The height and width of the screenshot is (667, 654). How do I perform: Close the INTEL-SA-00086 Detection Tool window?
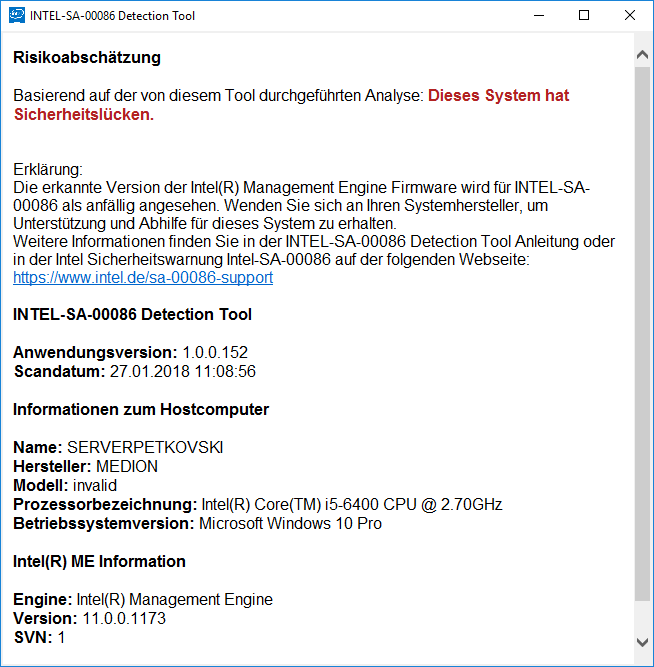(630, 15)
